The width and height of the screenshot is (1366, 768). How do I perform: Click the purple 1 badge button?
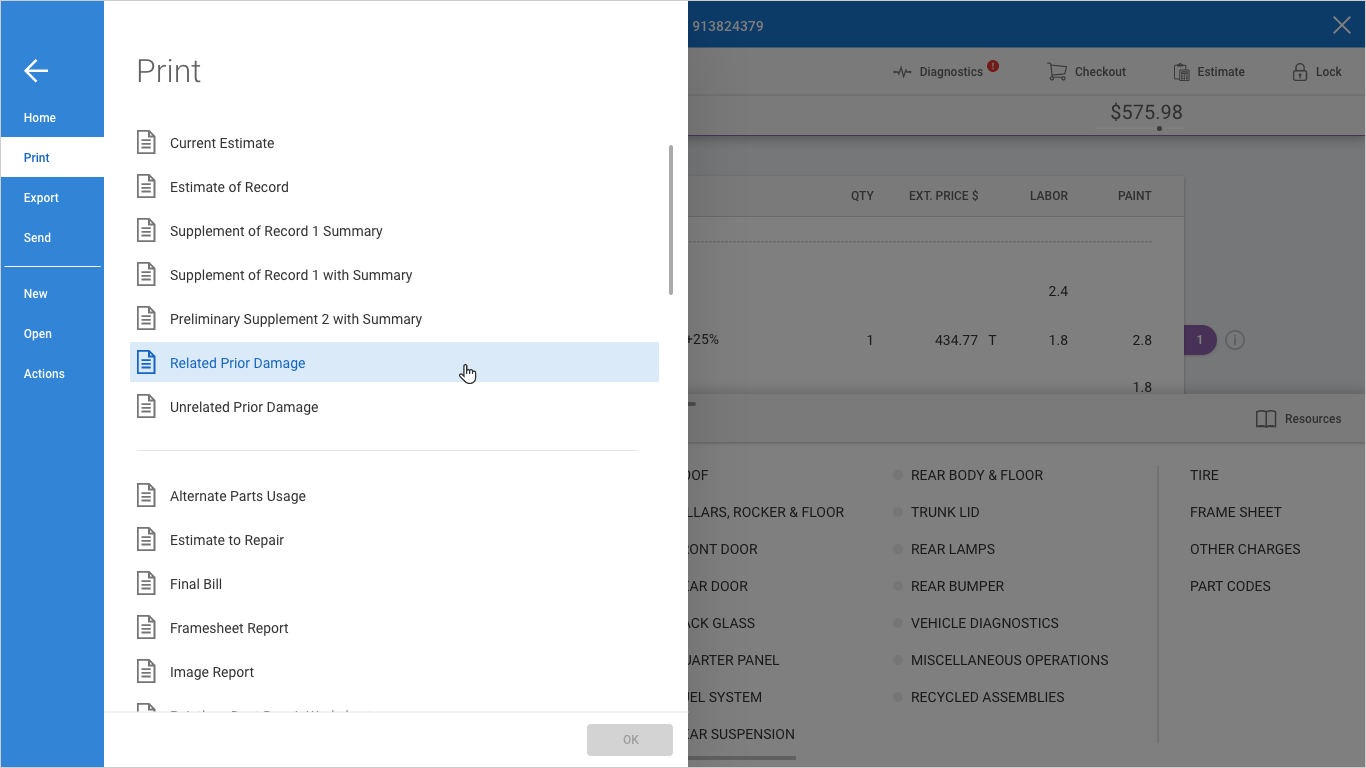pyautogui.click(x=1199, y=340)
